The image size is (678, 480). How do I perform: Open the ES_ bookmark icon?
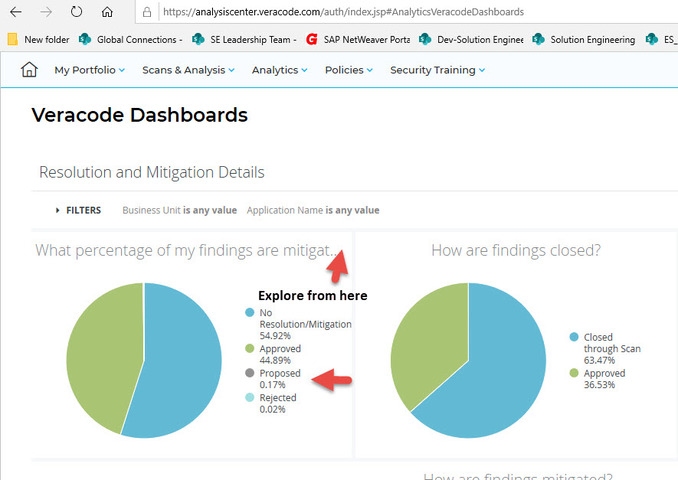[652, 39]
